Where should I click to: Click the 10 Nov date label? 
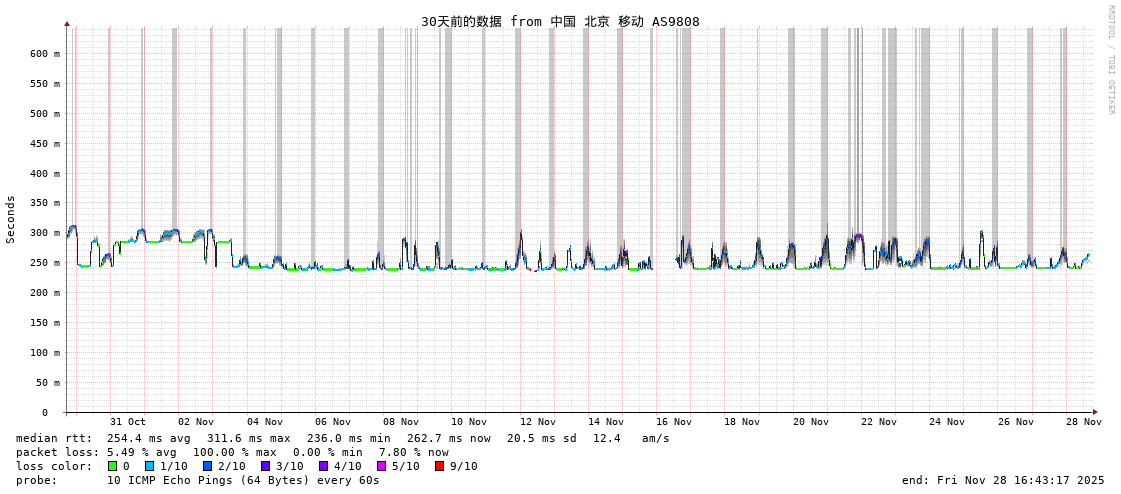click(x=469, y=422)
